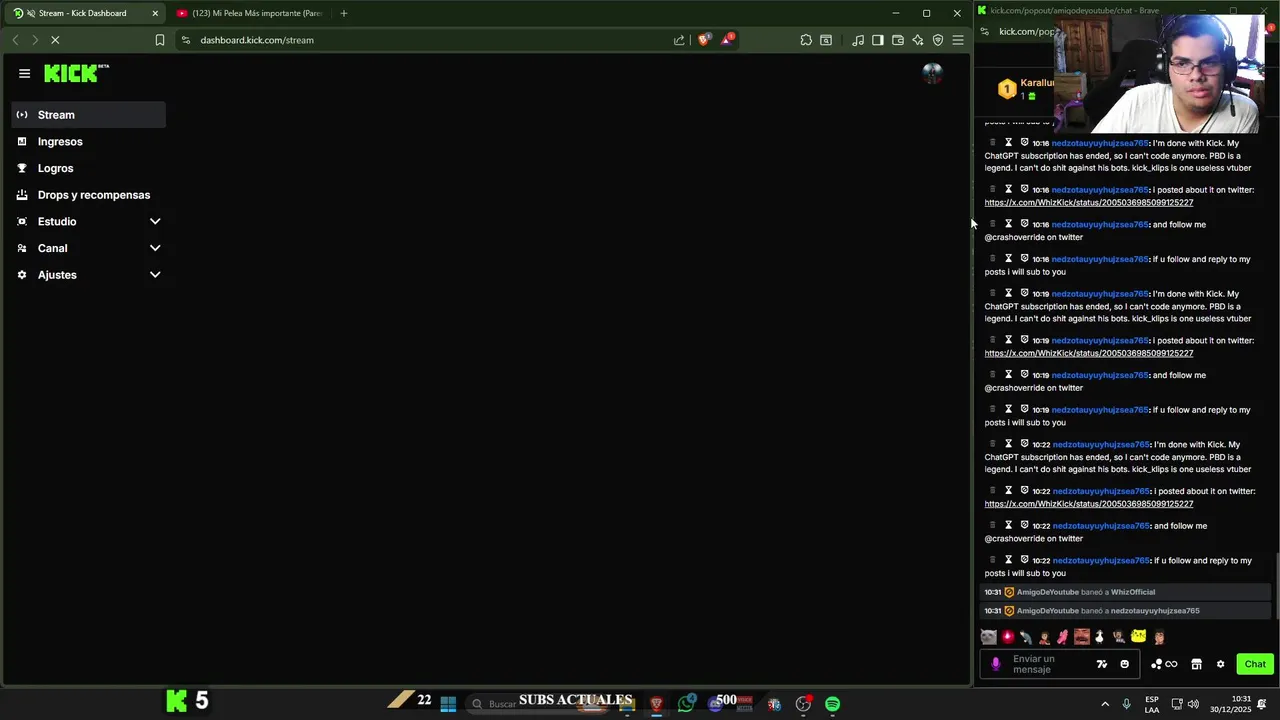Open Drops y recompensas section
The height and width of the screenshot is (720, 1280).
click(x=89, y=195)
